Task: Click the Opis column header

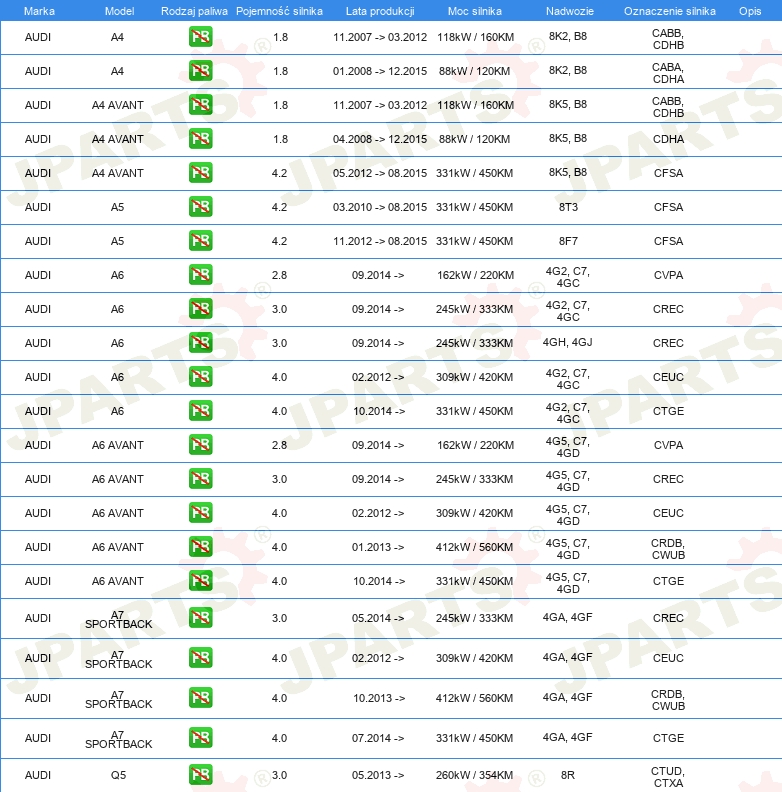Action: click(749, 11)
